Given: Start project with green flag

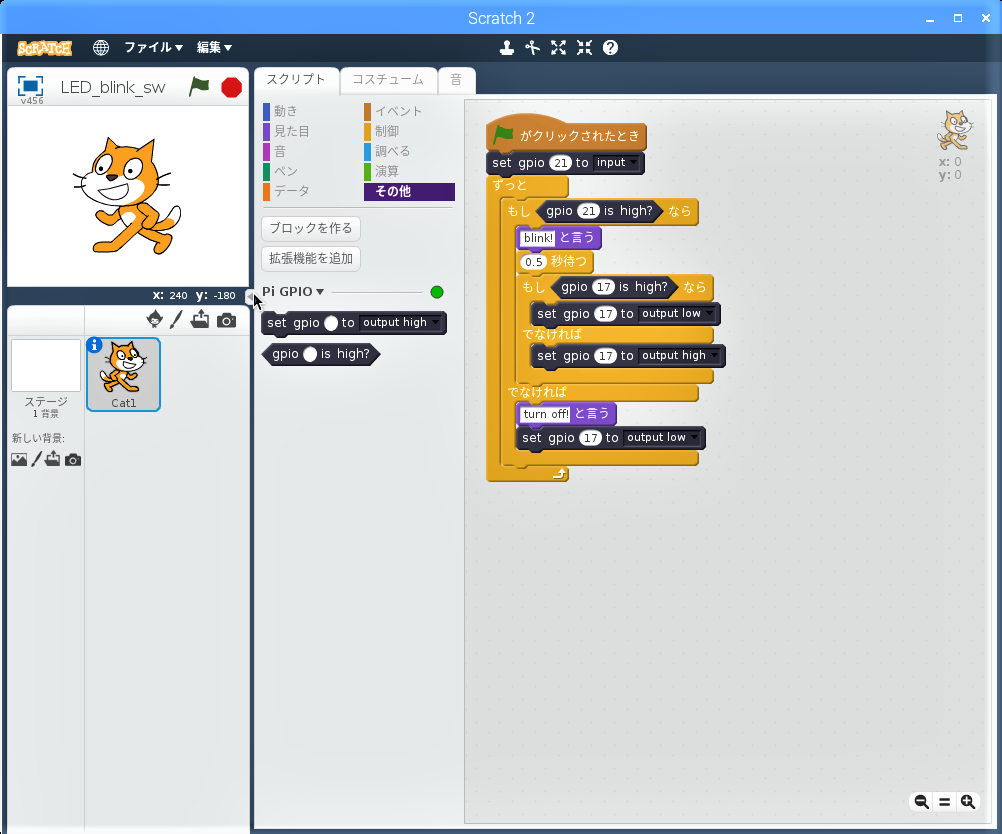Looking at the screenshot, I should (199, 86).
